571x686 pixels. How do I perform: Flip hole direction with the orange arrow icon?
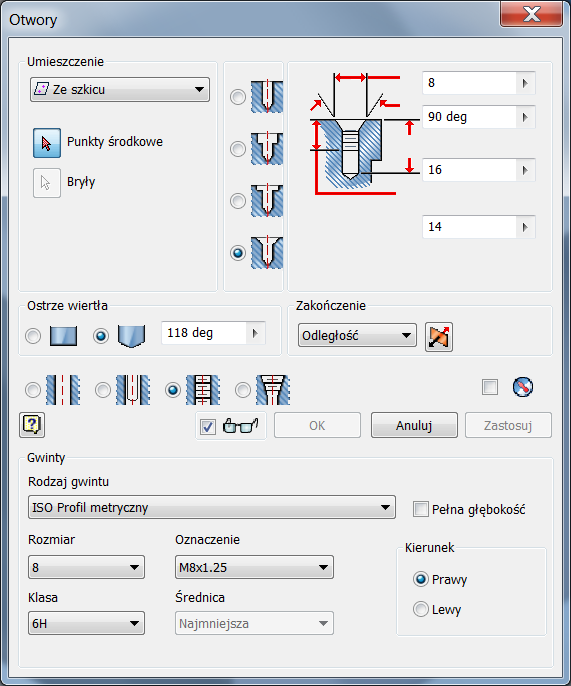(439, 337)
